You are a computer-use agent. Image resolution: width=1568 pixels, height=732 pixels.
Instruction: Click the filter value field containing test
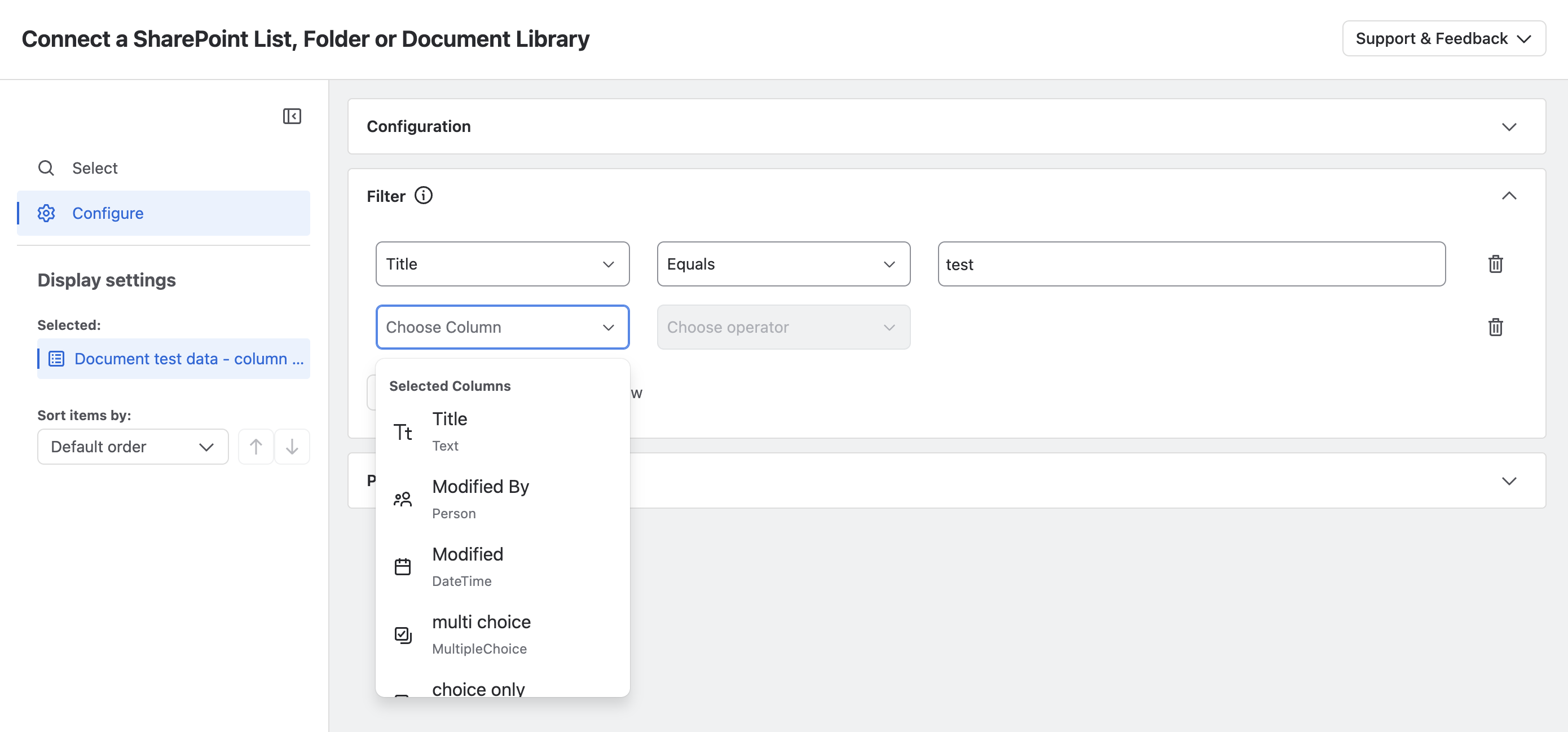(x=1191, y=264)
